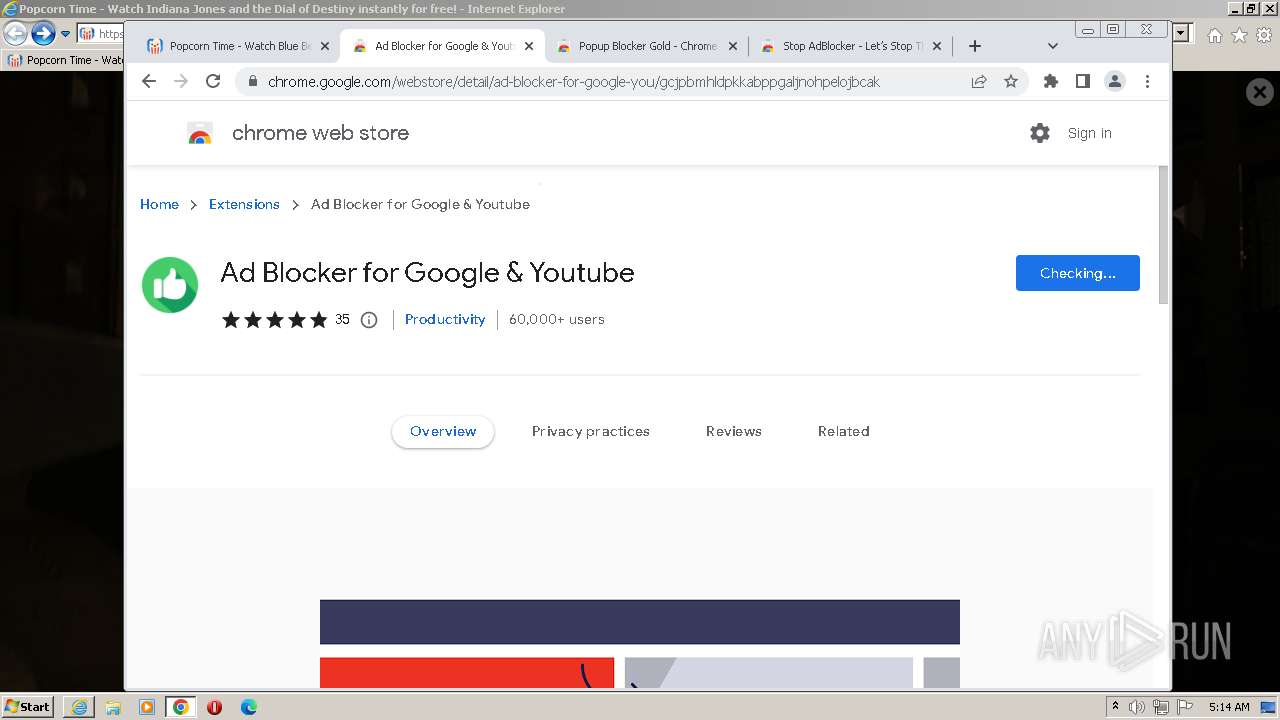Click the five-star rating display
The width and height of the screenshot is (1280, 720).
[x=275, y=320]
